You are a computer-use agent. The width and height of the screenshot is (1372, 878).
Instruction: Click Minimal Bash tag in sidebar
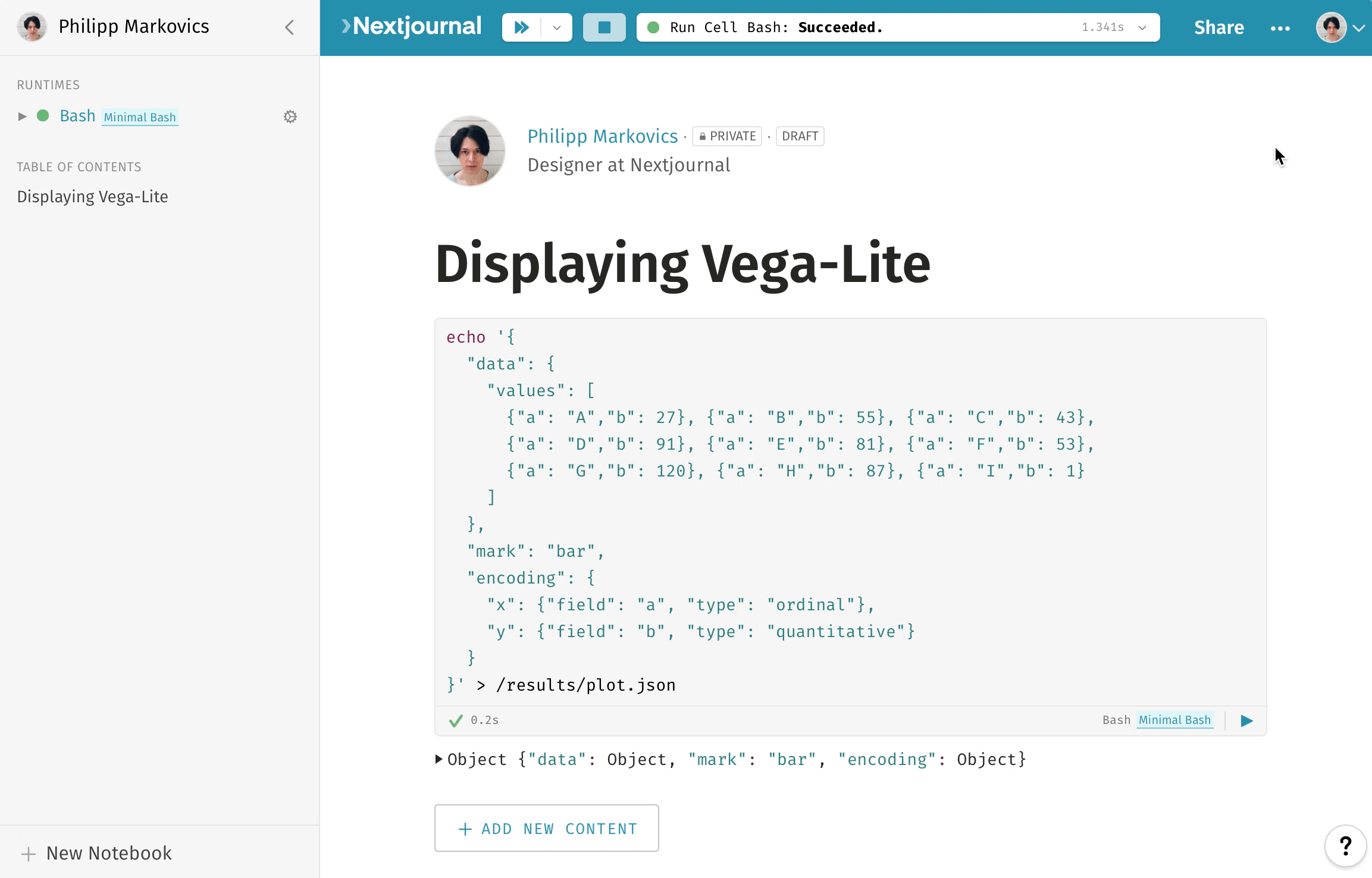(x=140, y=117)
